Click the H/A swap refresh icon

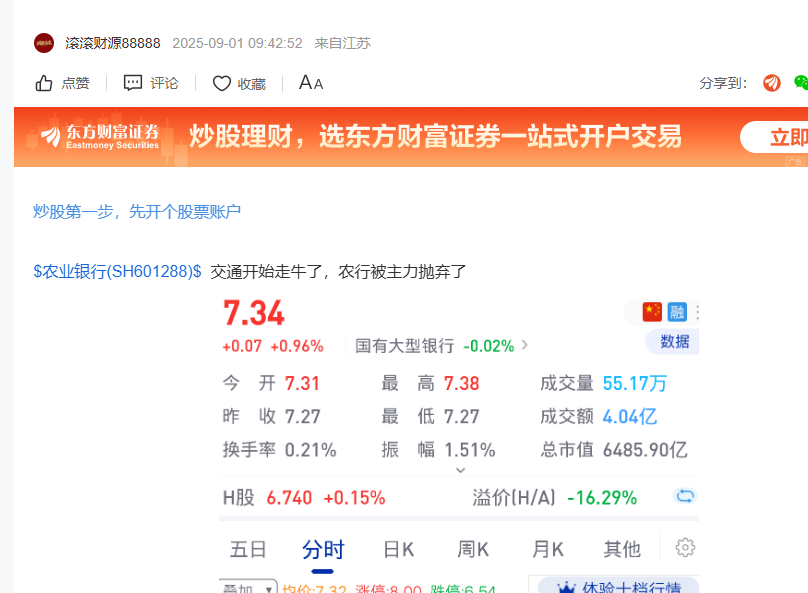(x=685, y=496)
